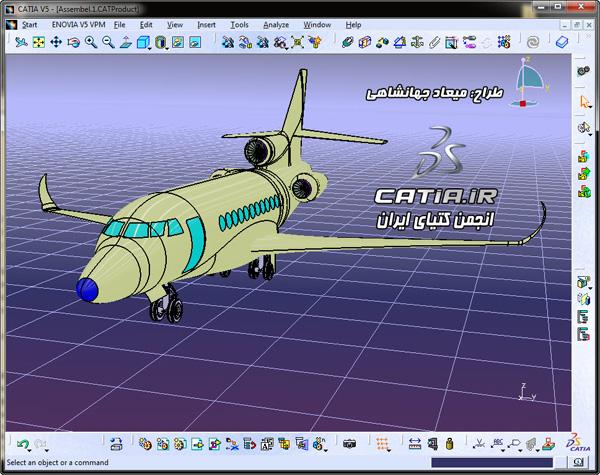Click the Zoom Out magnifier icon
600x475 pixels.
coord(108,42)
